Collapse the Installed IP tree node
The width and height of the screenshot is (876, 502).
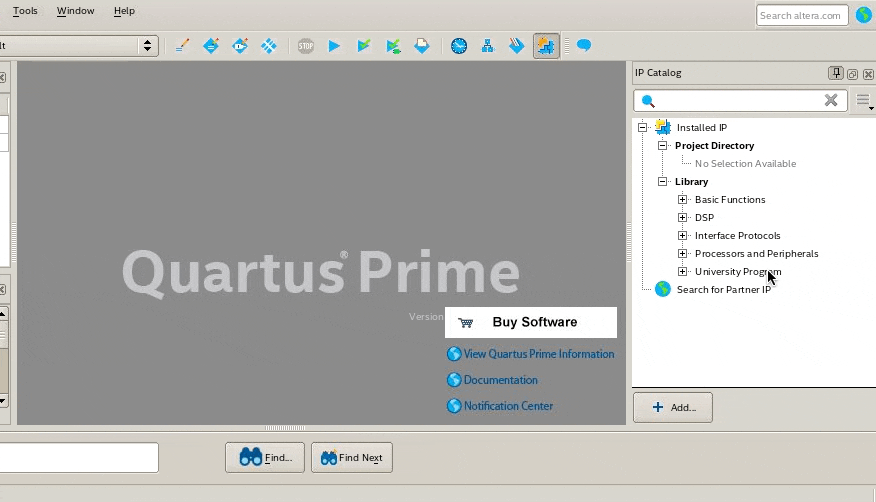(x=642, y=127)
